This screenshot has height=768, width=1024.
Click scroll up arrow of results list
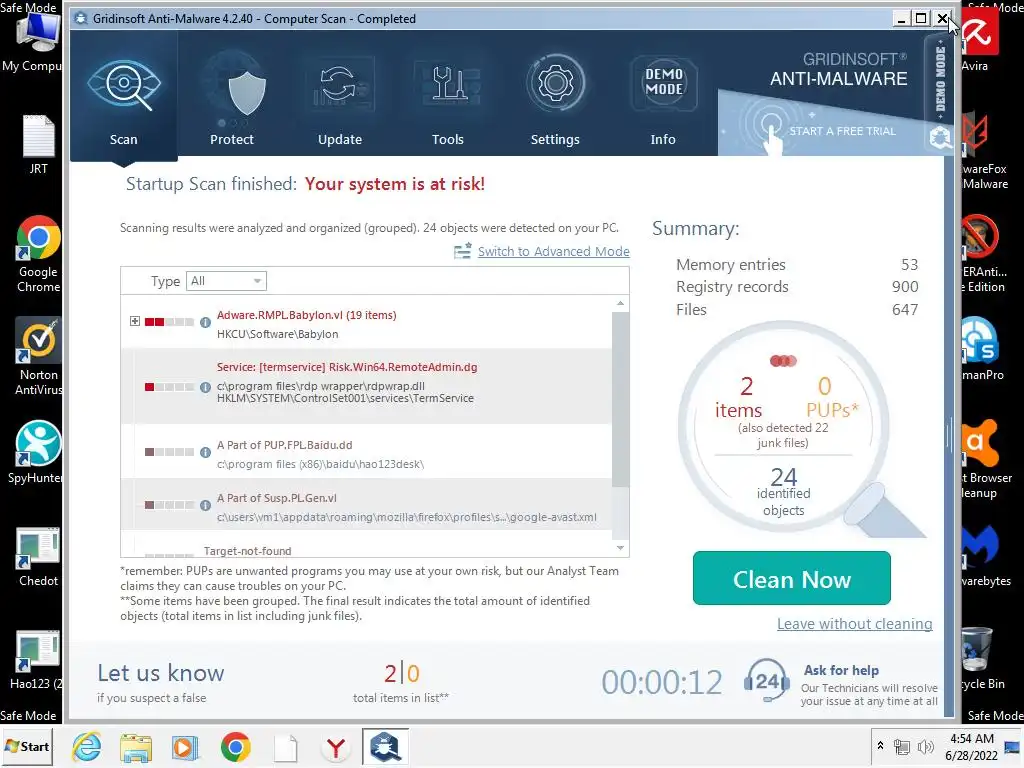(x=620, y=304)
